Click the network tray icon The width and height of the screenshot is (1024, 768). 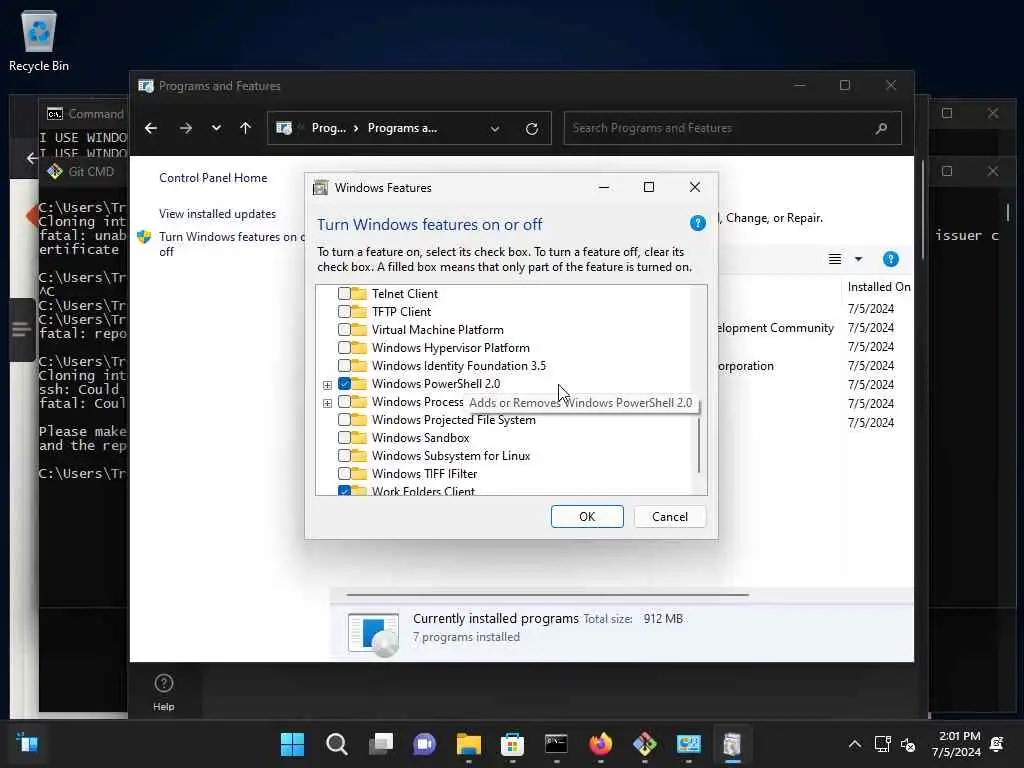[x=882, y=744]
